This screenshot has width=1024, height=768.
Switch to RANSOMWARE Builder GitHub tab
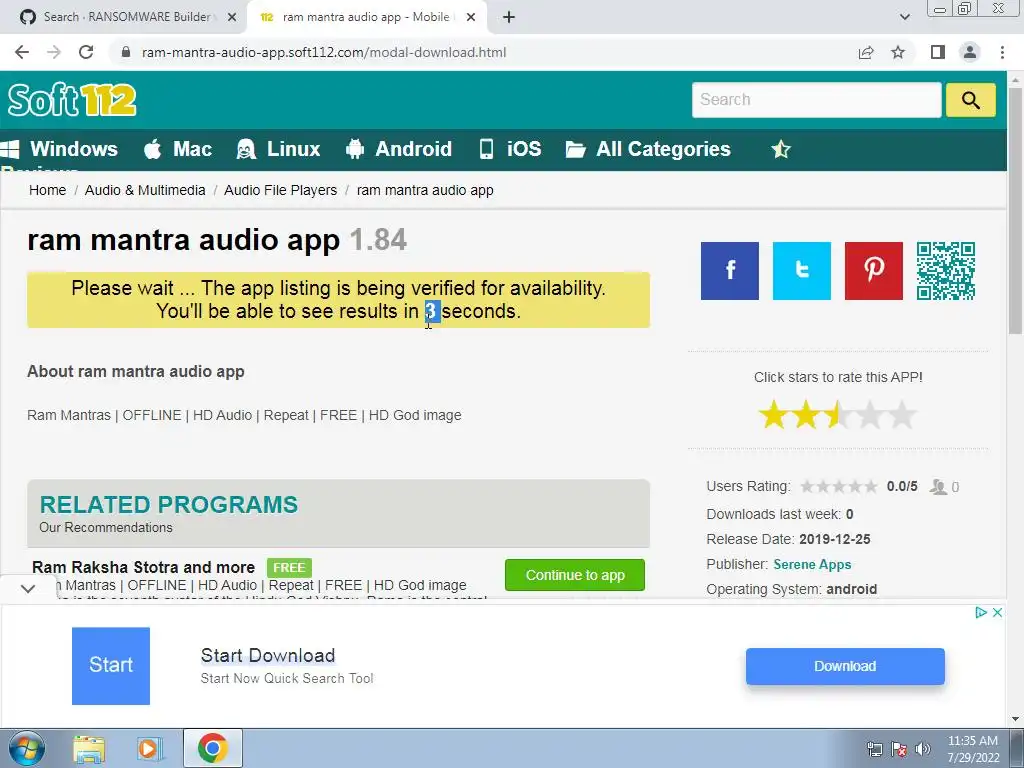coord(127,17)
